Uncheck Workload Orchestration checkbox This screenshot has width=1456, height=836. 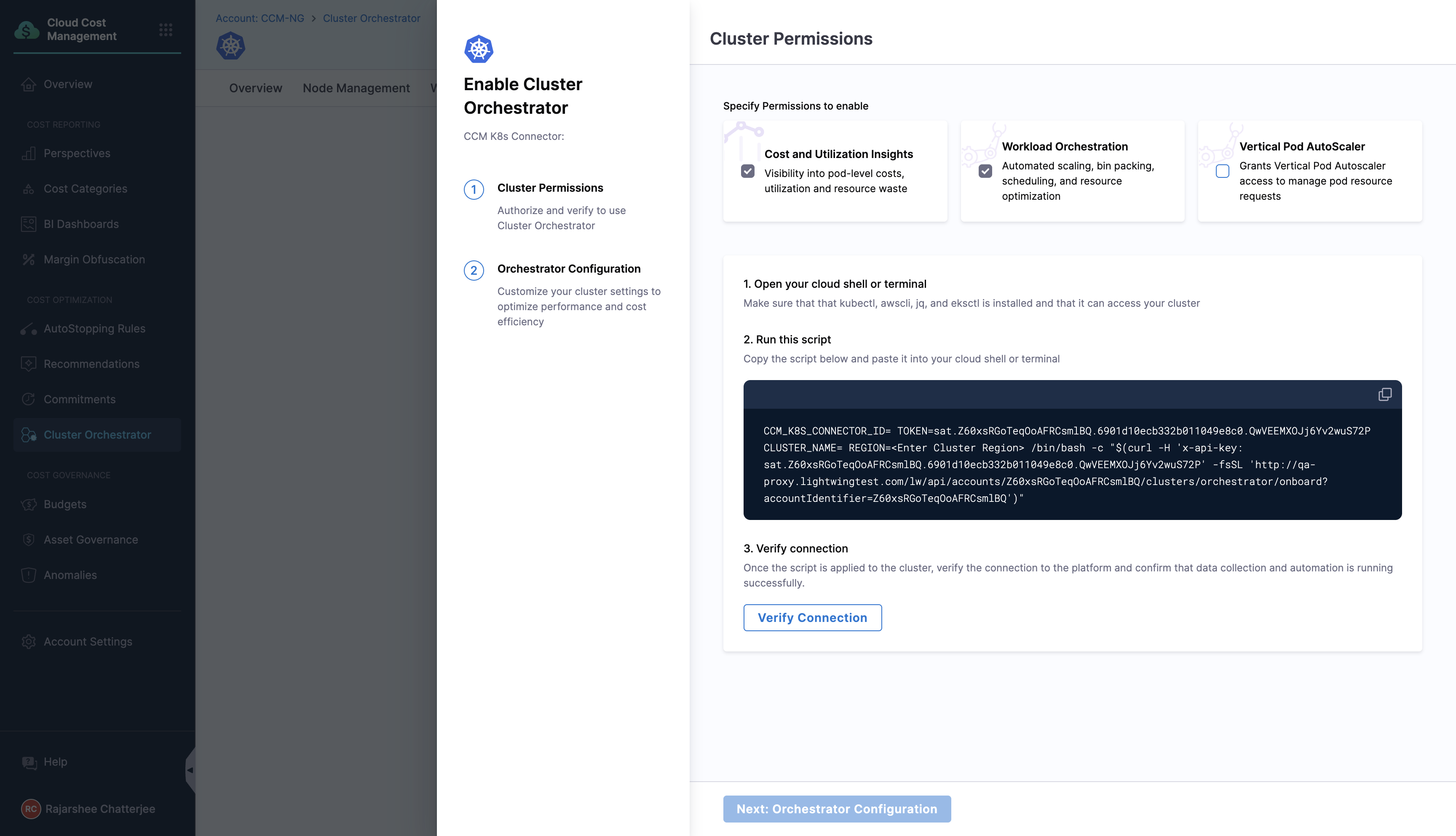click(985, 171)
